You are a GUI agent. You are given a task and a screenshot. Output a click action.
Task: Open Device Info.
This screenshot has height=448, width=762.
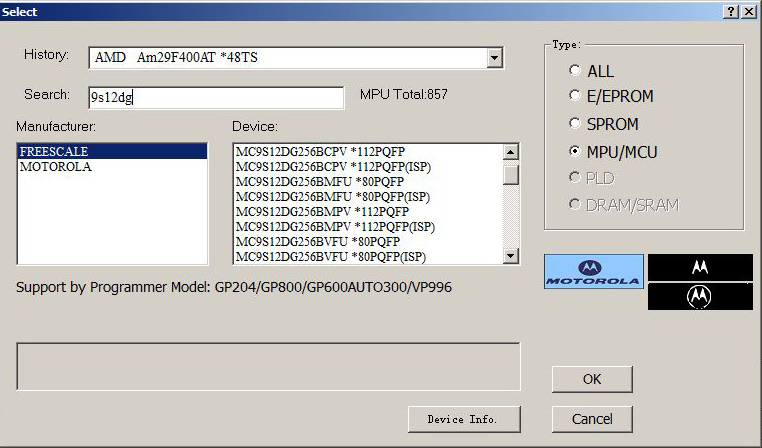click(x=464, y=419)
